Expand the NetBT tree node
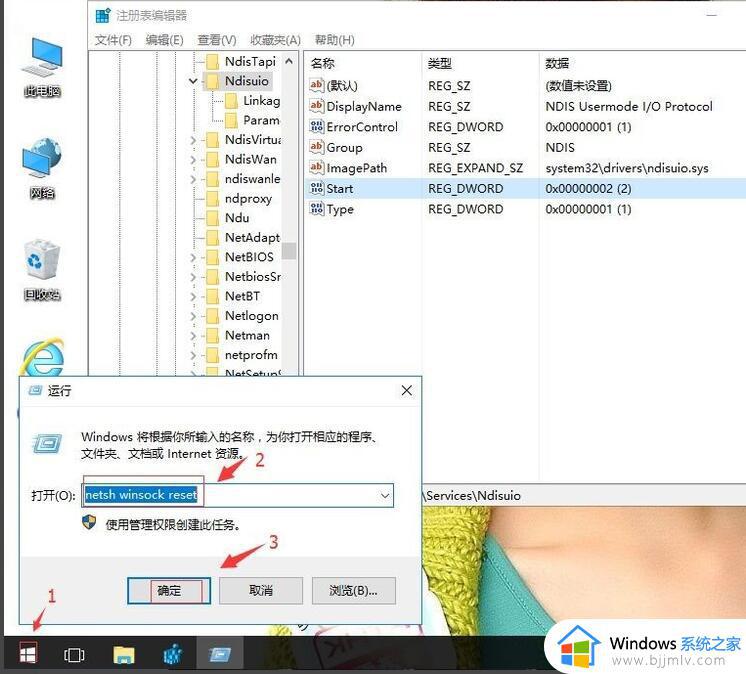This screenshot has height=674, width=746. tap(193, 296)
